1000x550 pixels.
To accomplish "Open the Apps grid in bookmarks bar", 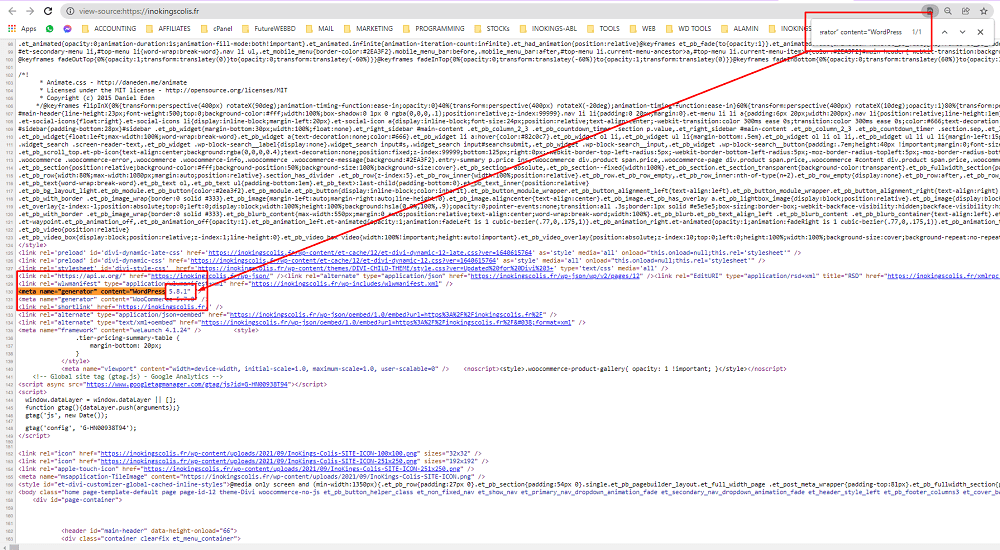I will pyautogui.click(x=22, y=29).
